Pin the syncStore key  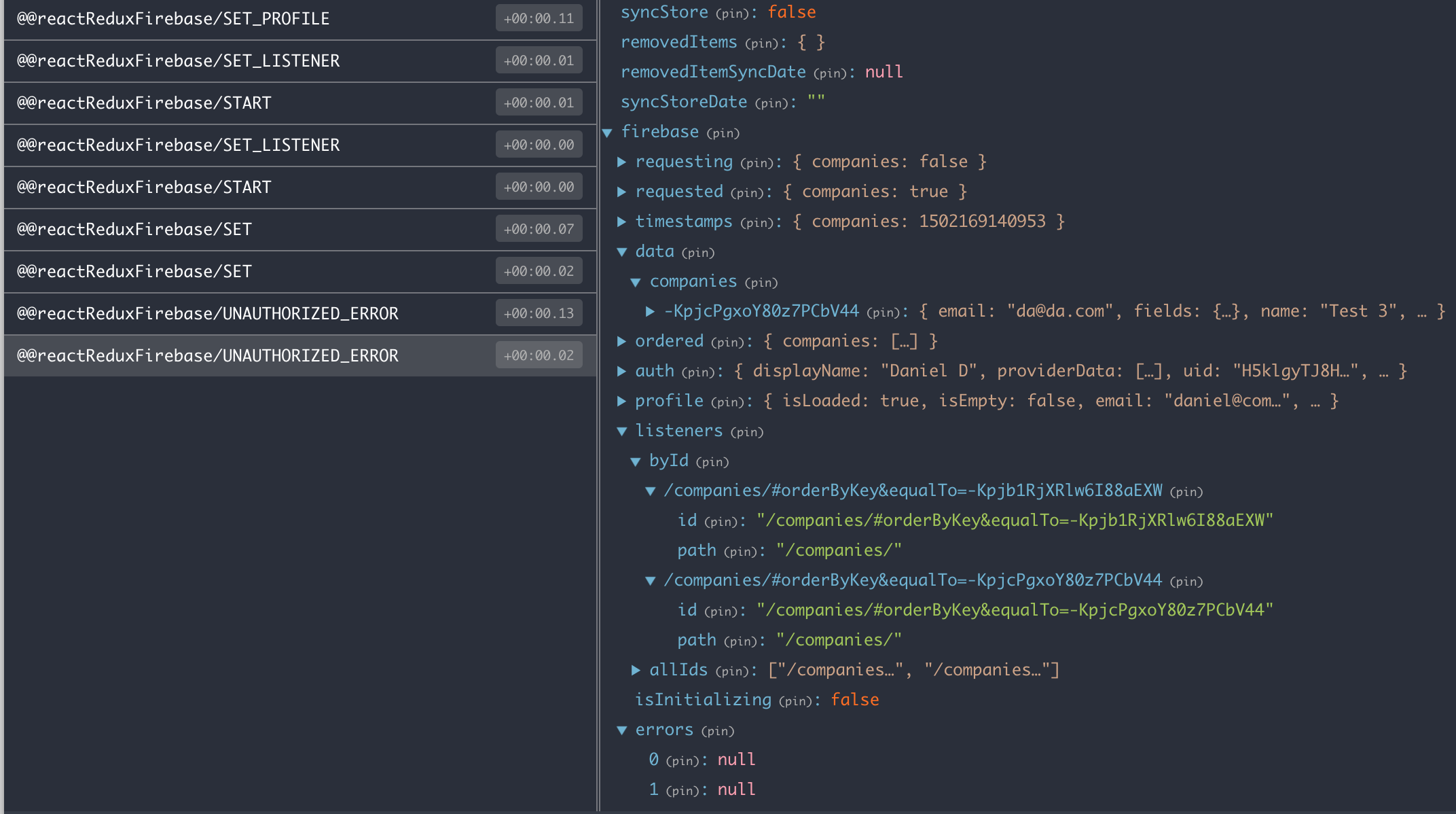[732, 14]
